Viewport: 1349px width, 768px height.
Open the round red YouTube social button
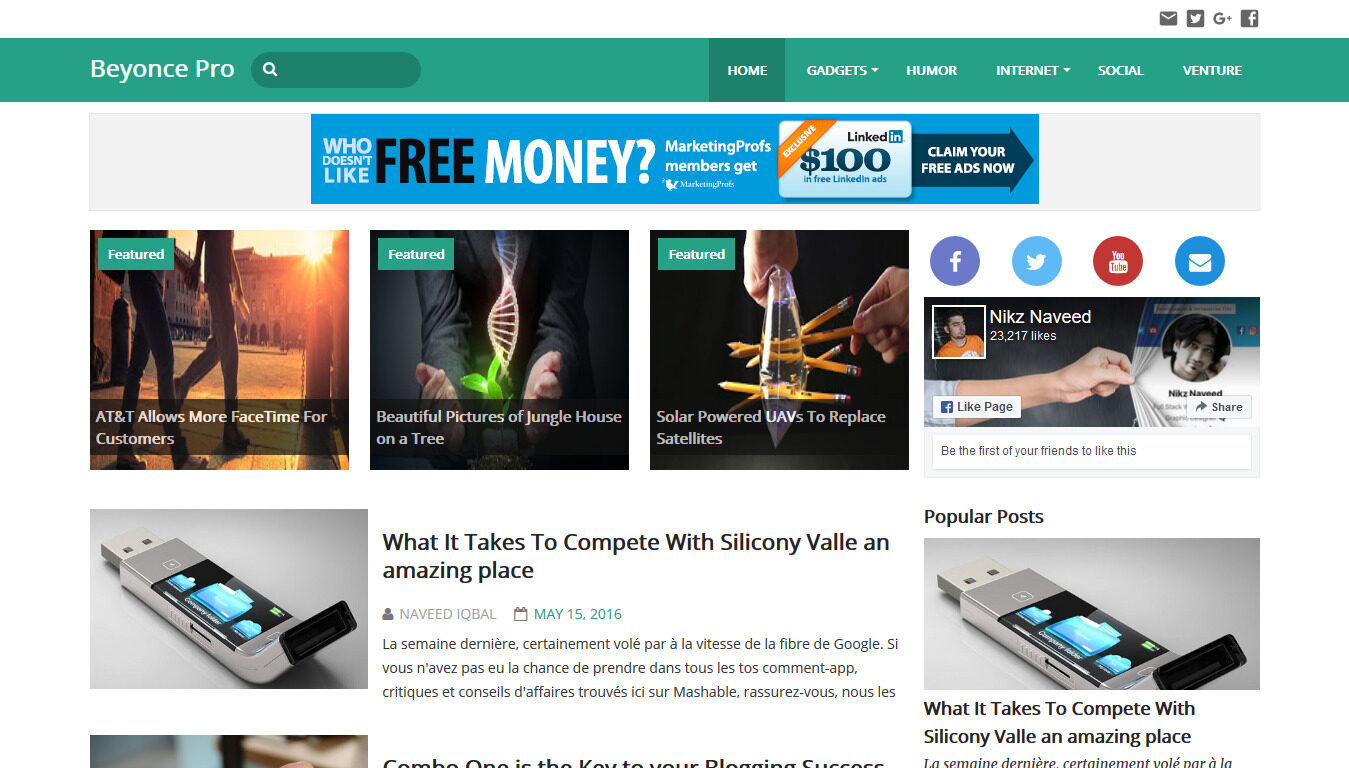[x=1118, y=261]
